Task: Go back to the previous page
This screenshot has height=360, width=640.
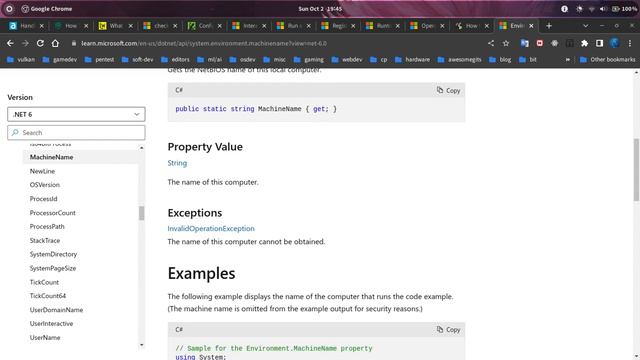Action: pyautogui.click(x=10, y=43)
